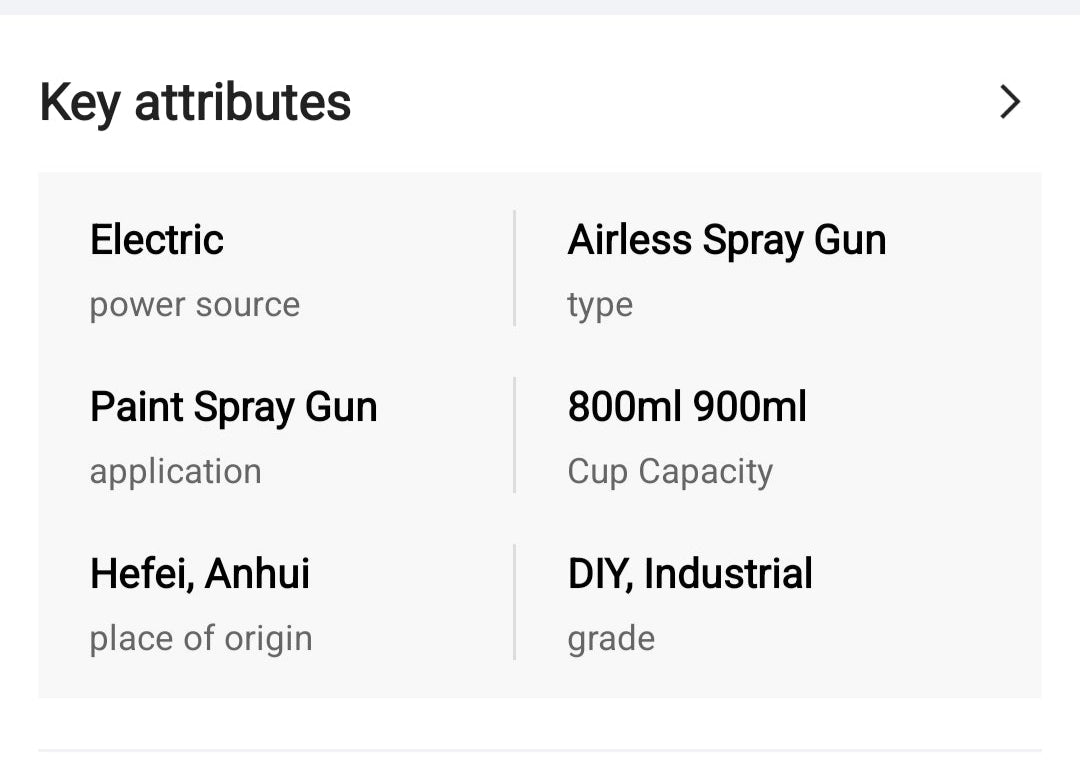Click the "type" attribute label
Screen dimensions: 1080x766
(600, 305)
